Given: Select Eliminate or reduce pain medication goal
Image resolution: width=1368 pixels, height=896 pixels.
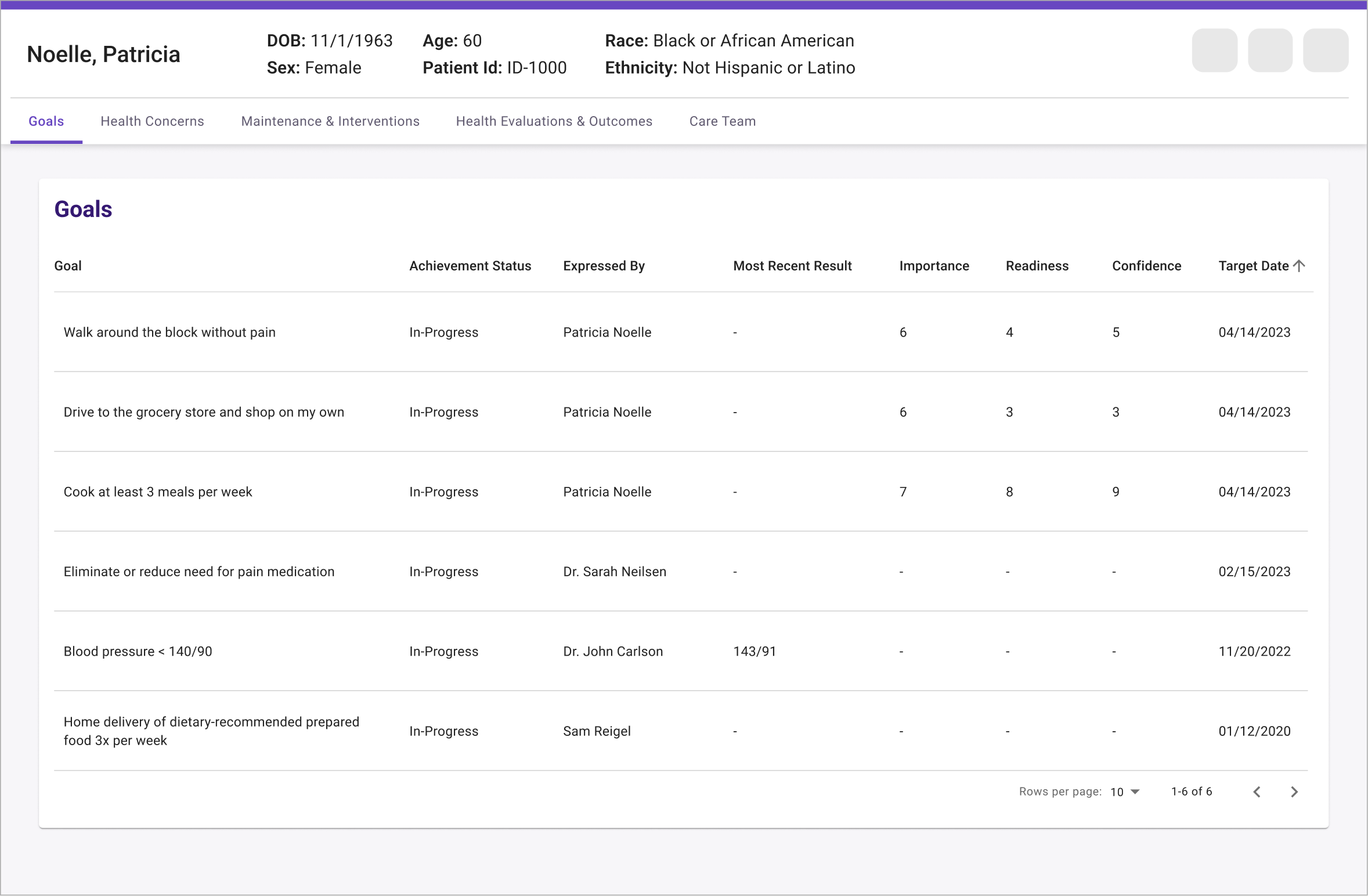Looking at the screenshot, I should pyautogui.click(x=199, y=572).
